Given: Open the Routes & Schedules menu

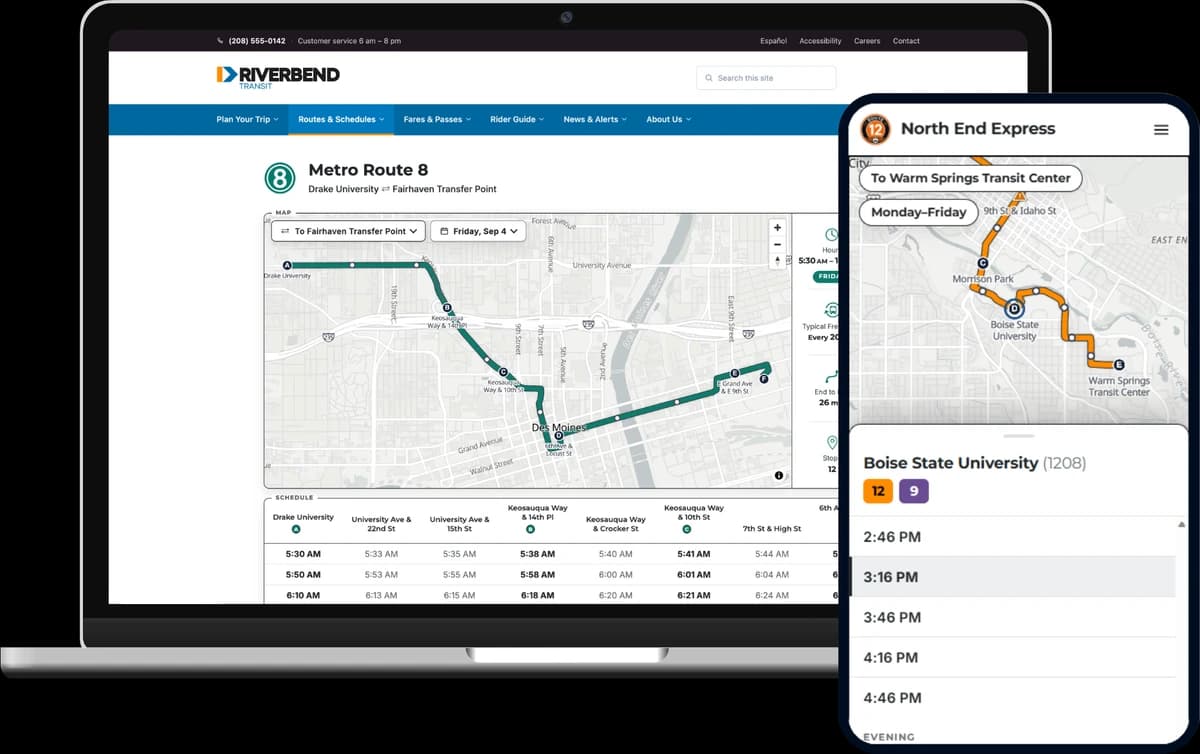Looking at the screenshot, I should click(x=341, y=119).
